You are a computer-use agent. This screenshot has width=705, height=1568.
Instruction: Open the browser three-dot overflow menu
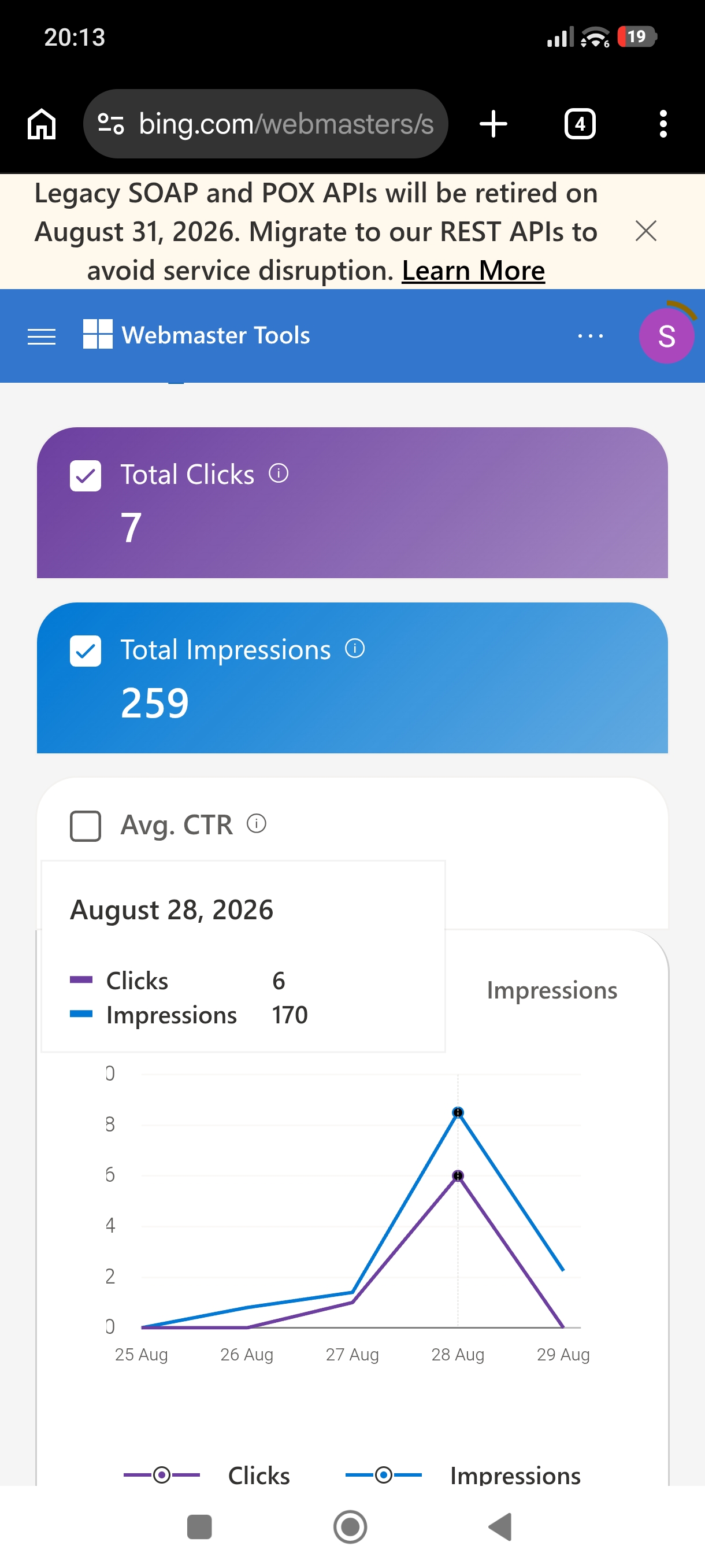[x=663, y=124]
